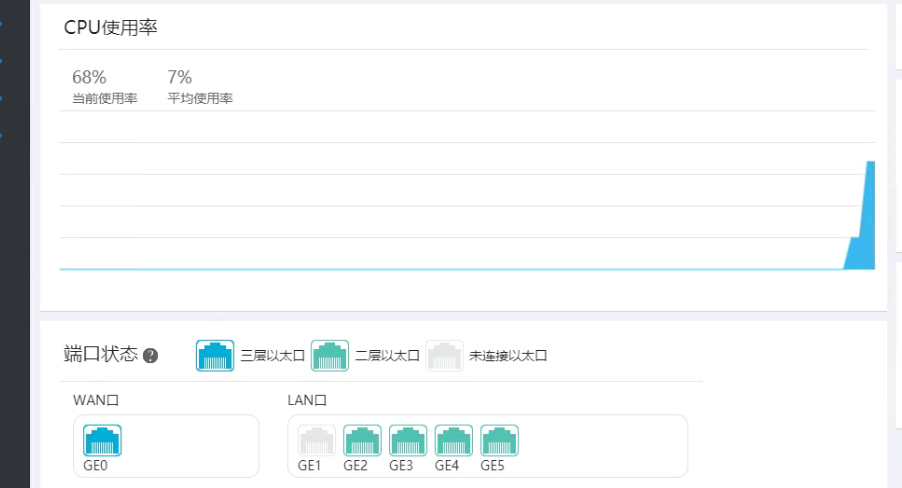Click the blue 三层以太口 legend icon
The image size is (902, 488).
point(215,355)
